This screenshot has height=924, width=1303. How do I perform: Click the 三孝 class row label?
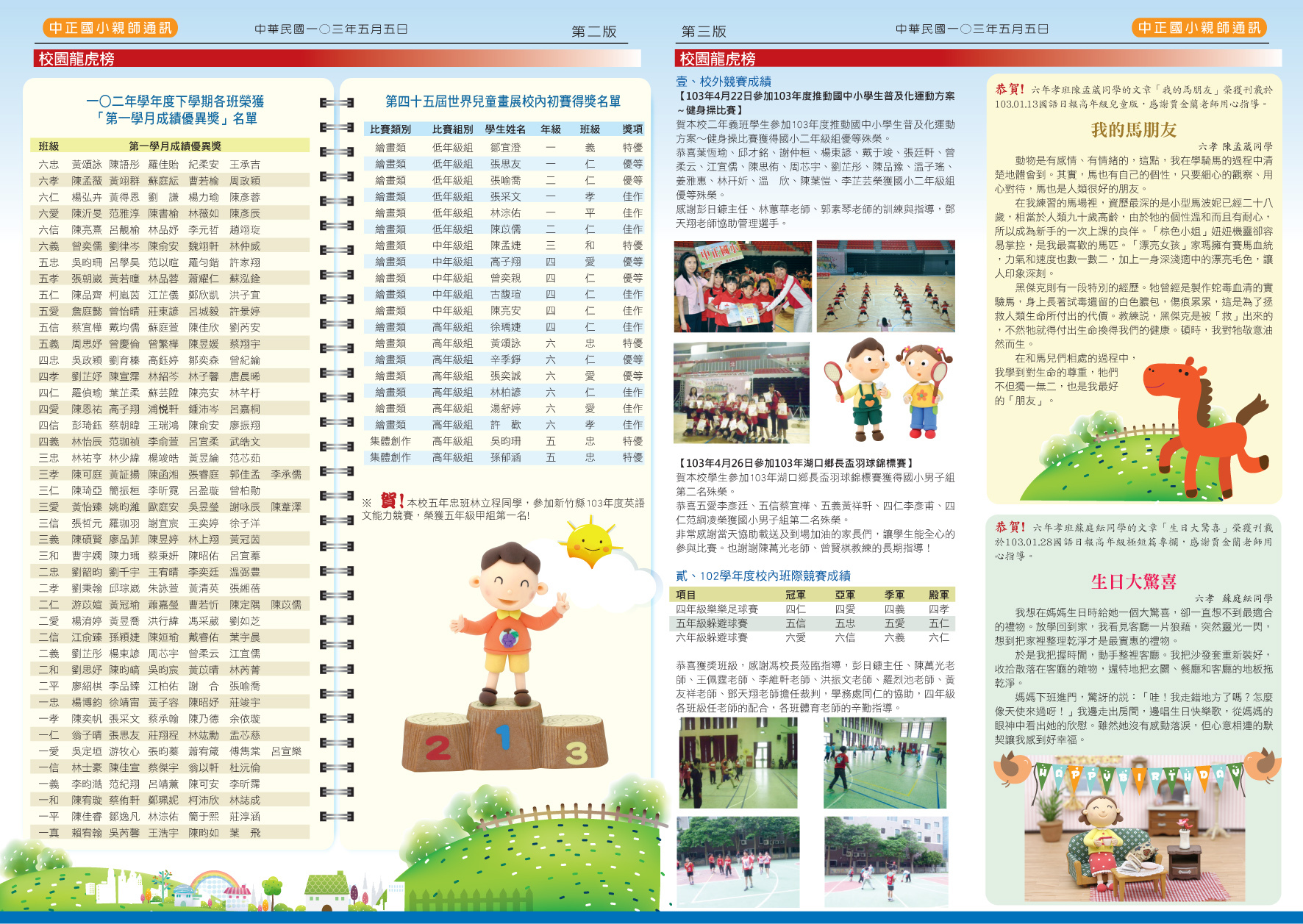coord(49,474)
